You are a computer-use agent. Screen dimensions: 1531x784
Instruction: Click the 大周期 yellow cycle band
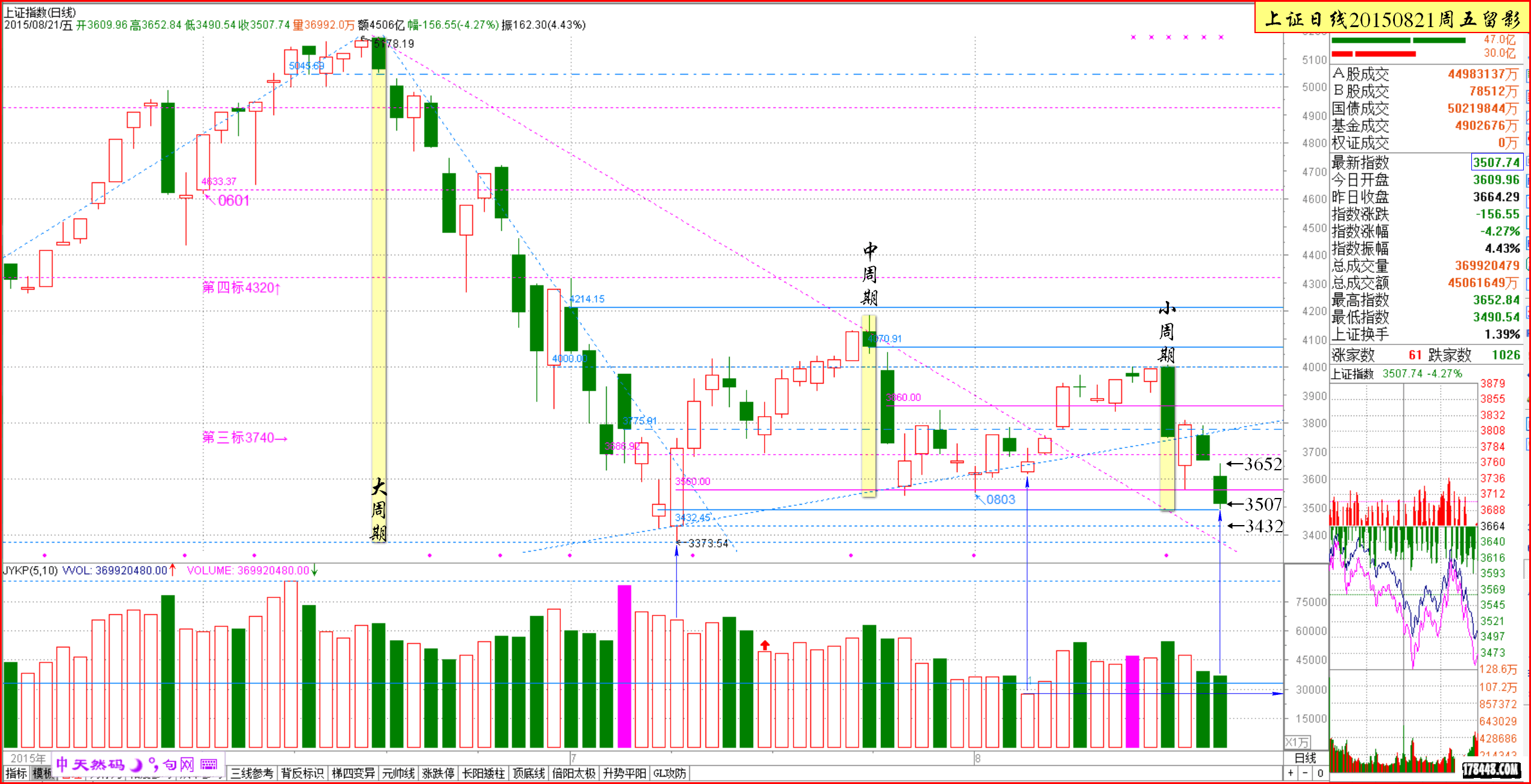378,289
